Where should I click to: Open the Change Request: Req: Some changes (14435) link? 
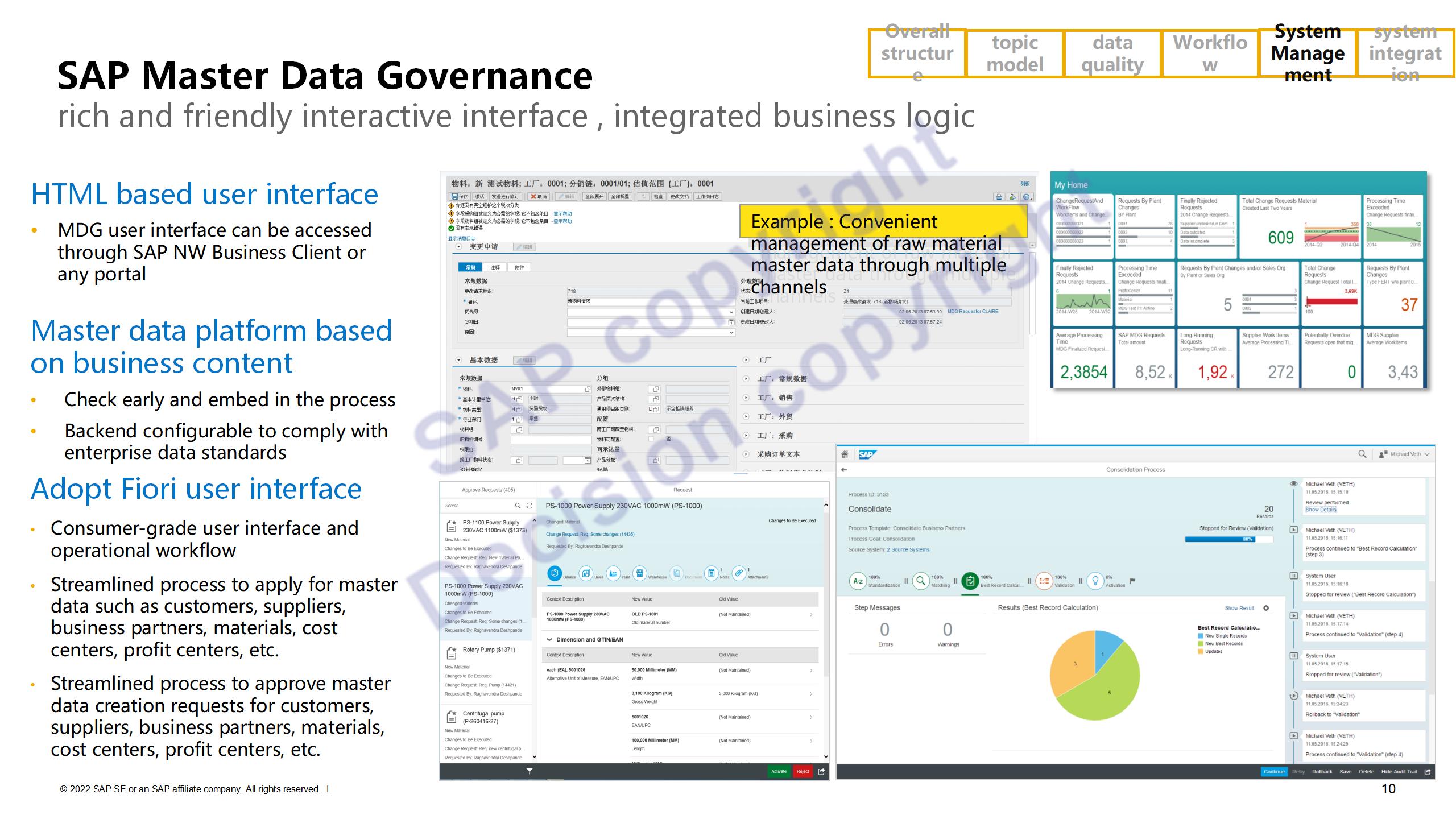590,534
